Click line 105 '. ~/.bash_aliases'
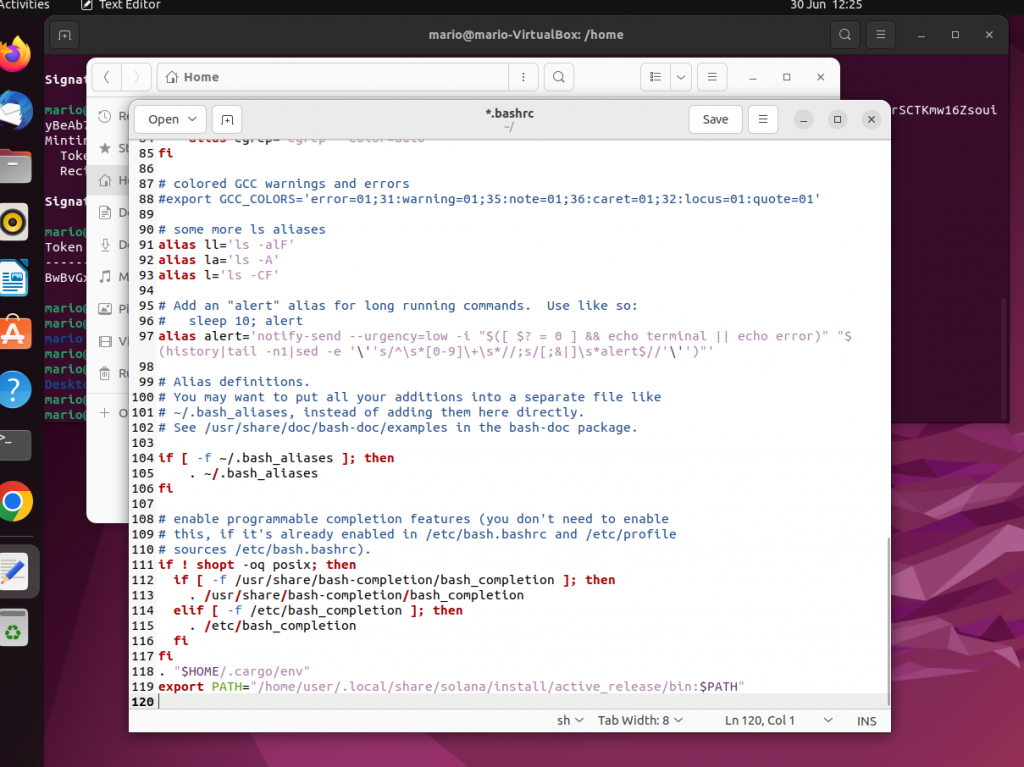The image size is (1024, 767). (253, 473)
